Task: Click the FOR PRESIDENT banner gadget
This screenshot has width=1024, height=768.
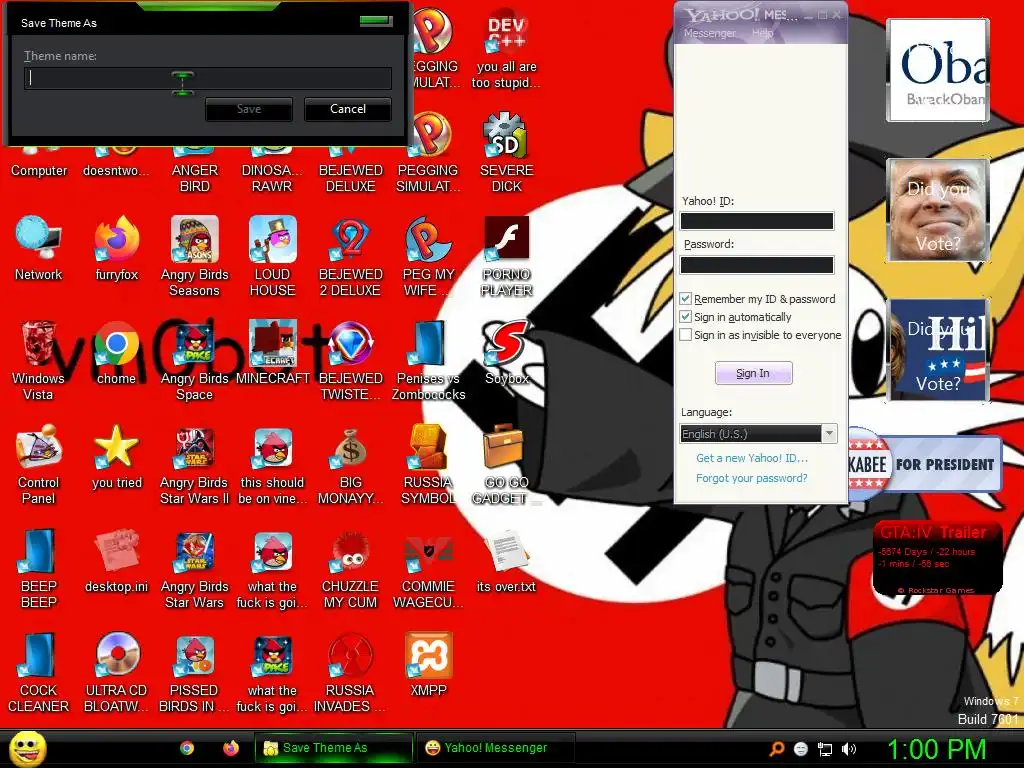Action: [x=925, y=464]
